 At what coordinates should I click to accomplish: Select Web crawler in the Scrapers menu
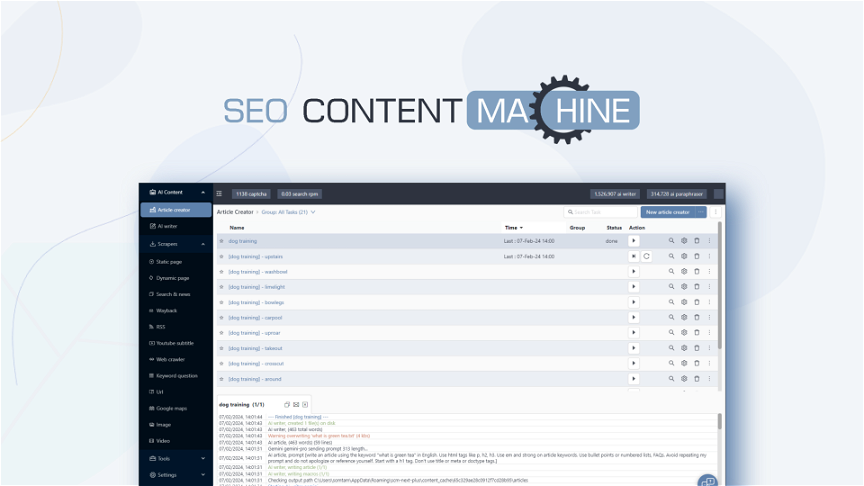pyautogui.click(x=170, y=359)
